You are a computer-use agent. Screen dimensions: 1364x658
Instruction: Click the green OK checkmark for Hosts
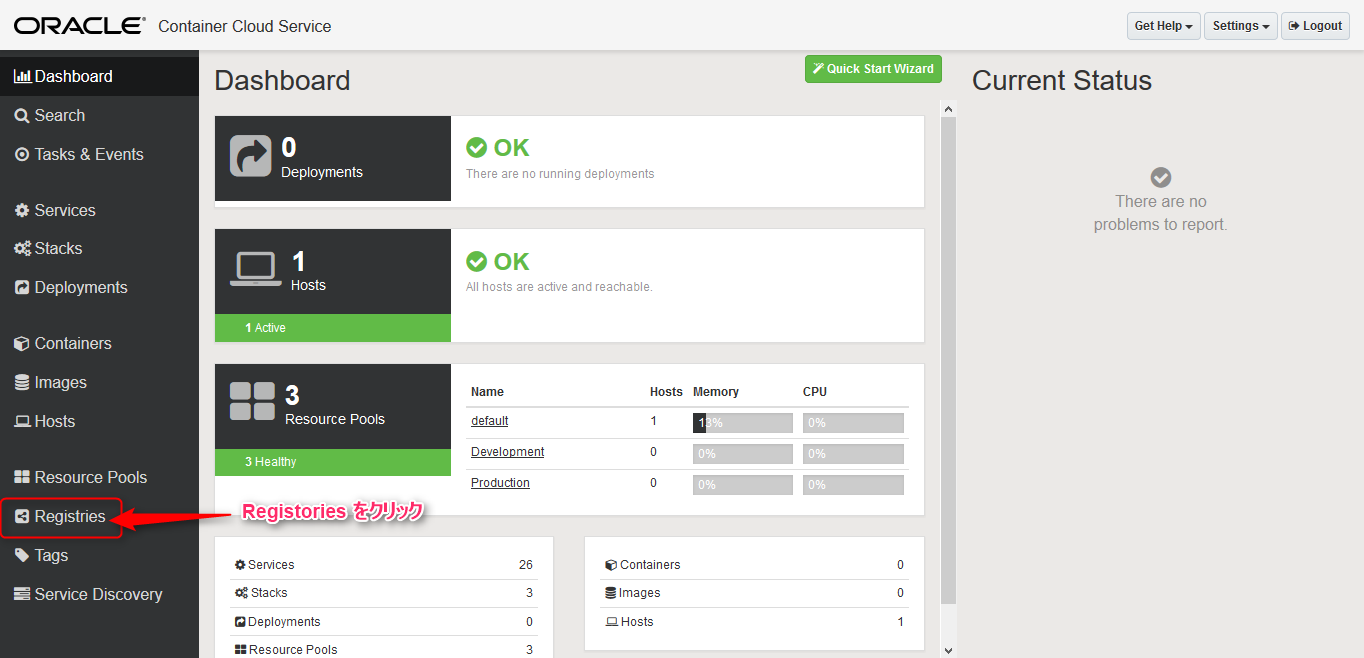click(477, 262)
